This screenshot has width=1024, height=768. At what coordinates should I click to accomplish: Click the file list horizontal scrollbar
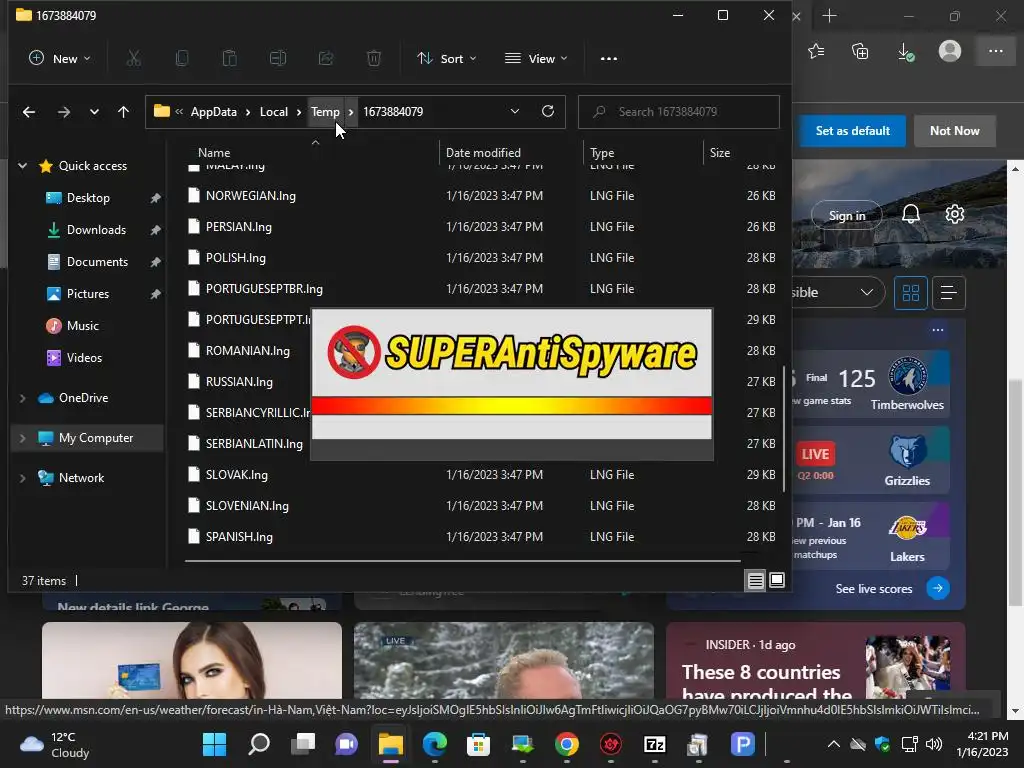tap(462, 560)
